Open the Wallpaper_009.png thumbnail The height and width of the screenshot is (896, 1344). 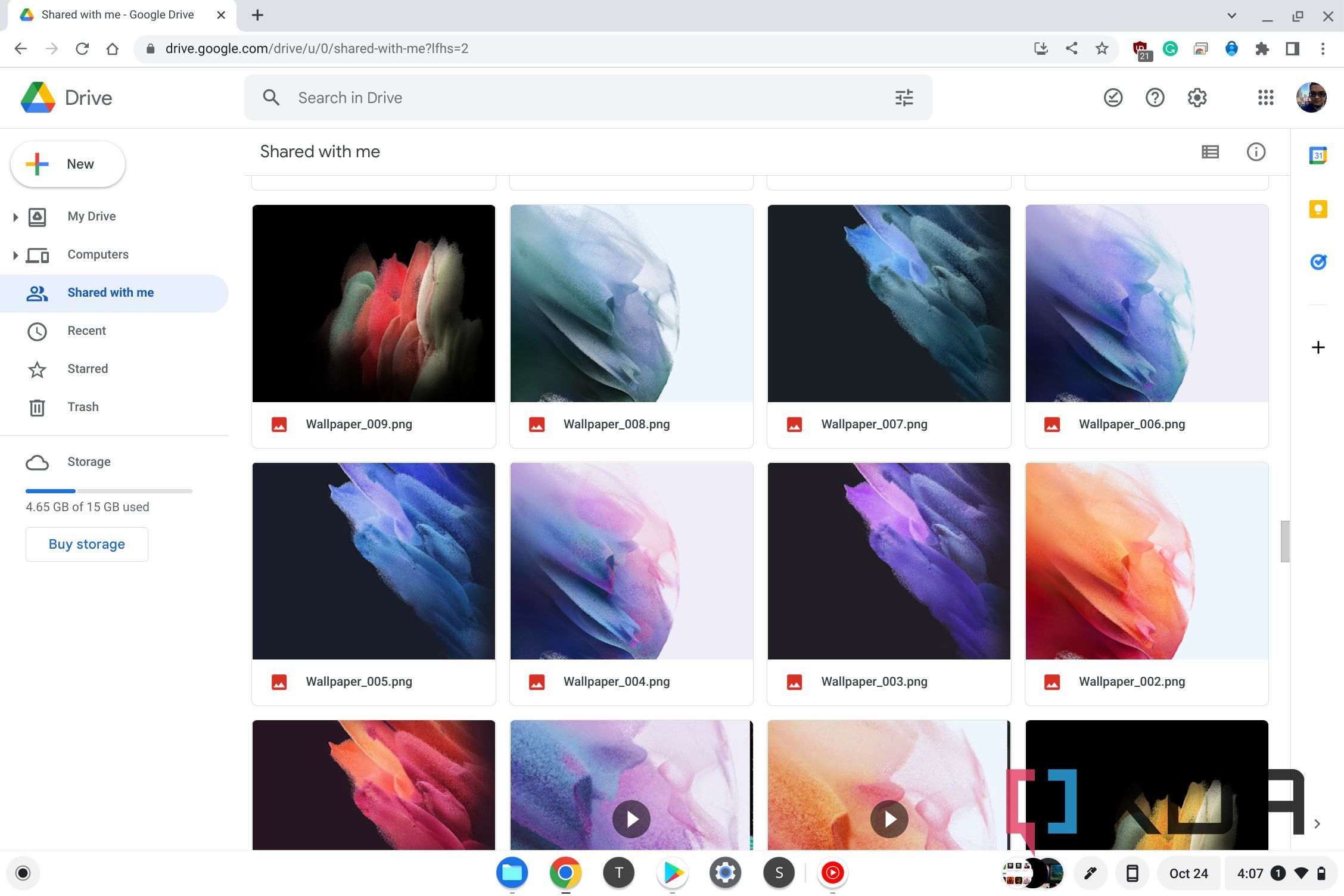(374, 303)
